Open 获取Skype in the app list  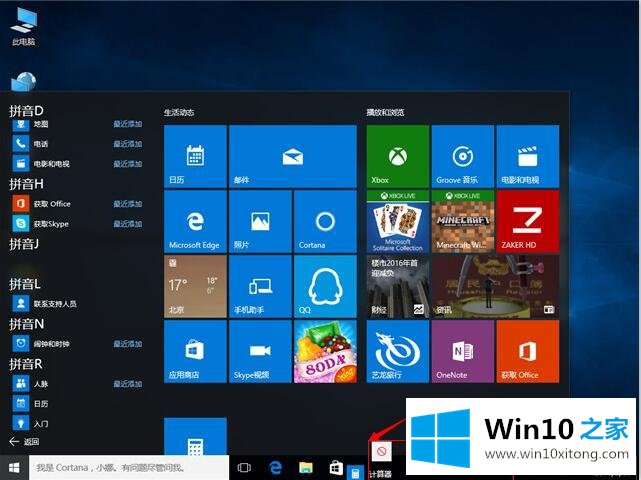76,224
